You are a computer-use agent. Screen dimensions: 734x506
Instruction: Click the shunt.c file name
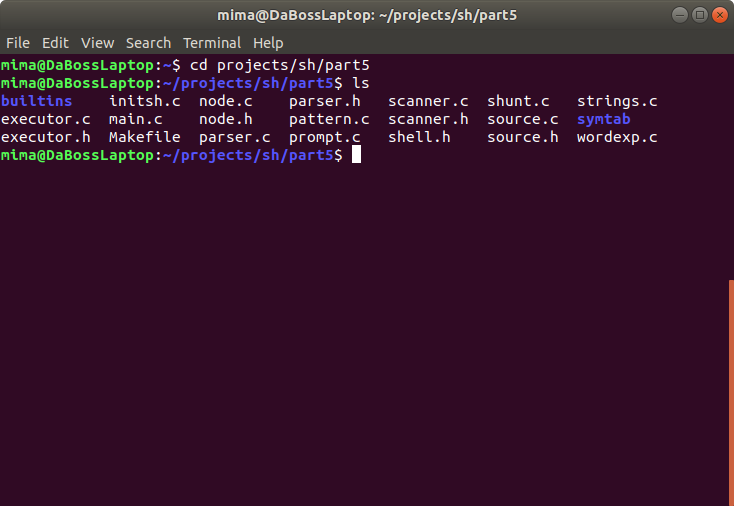click(x=518, y=101)
